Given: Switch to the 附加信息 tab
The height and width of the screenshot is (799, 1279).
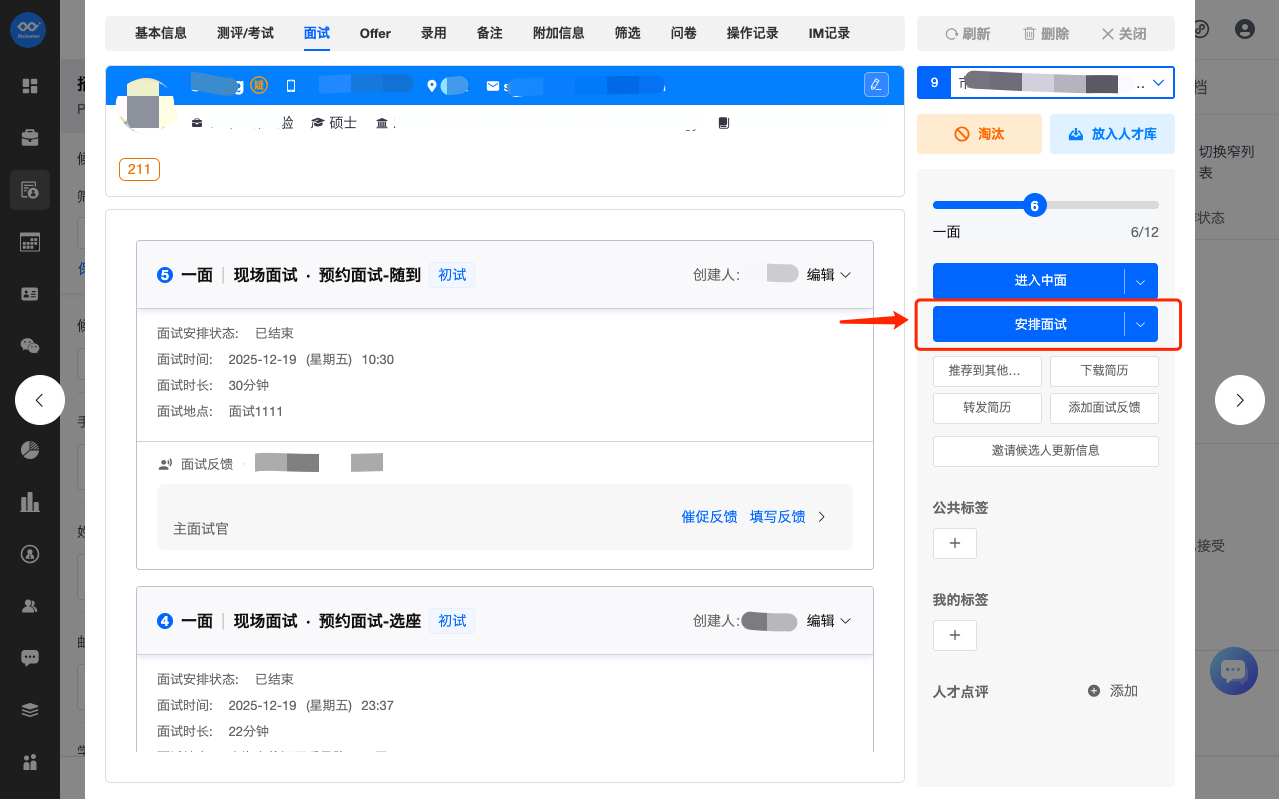Looking at the screenshot, I should pos(559,33).
